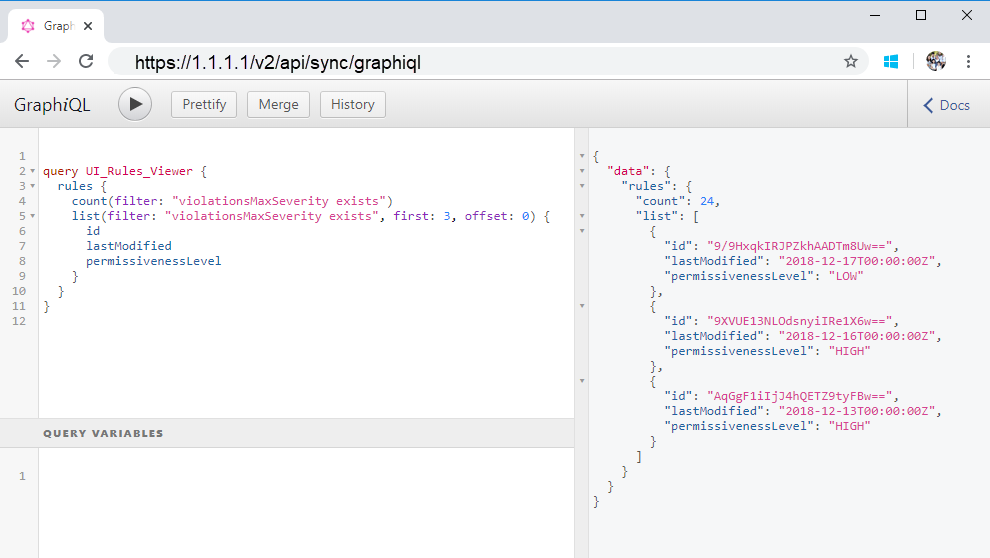Fold the list selection on line 5
Screen dimensions: 990x558
pos(34,217)
